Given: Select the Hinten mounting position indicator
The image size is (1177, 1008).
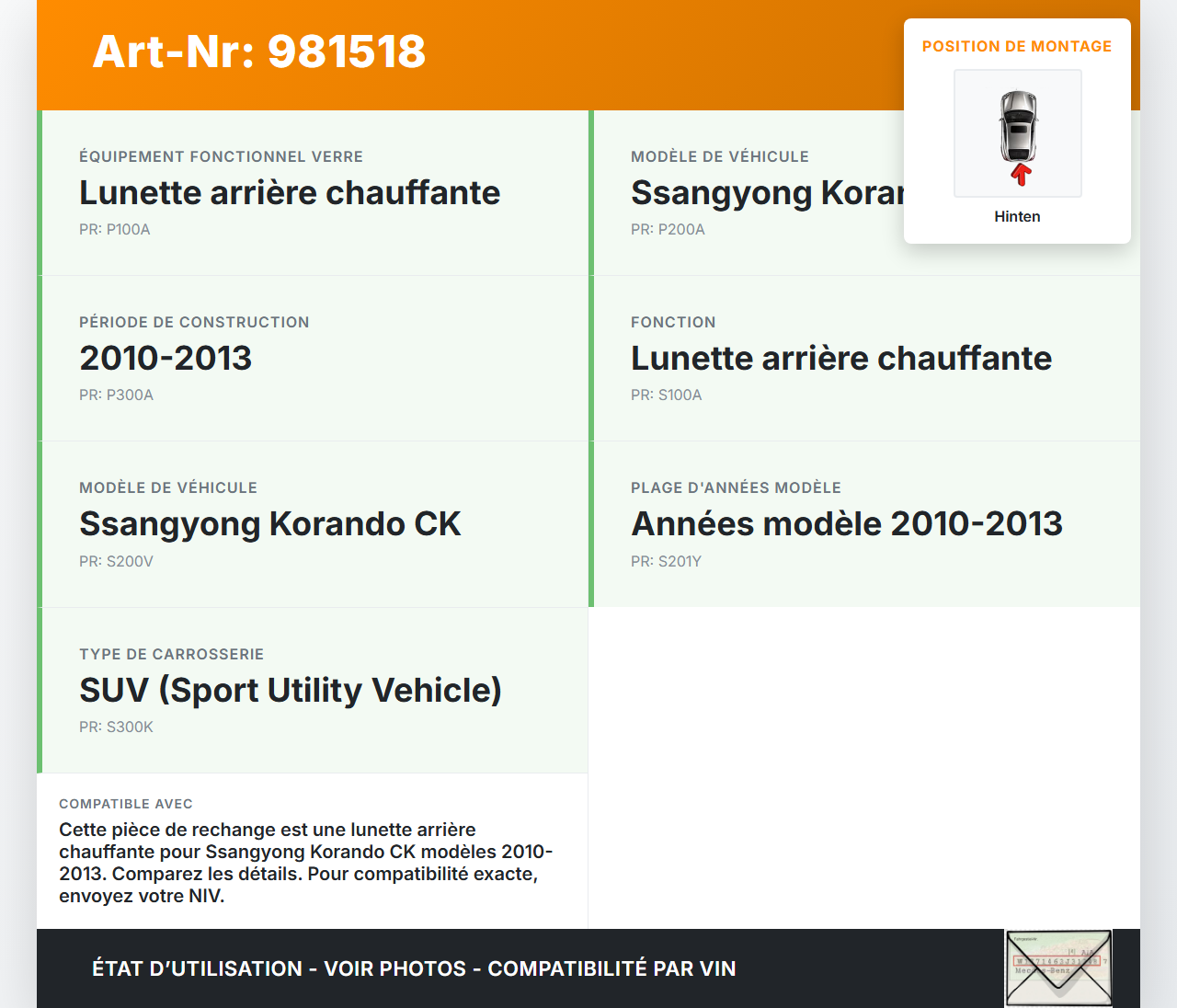Looking at the screenshot, I should 1017,216.
